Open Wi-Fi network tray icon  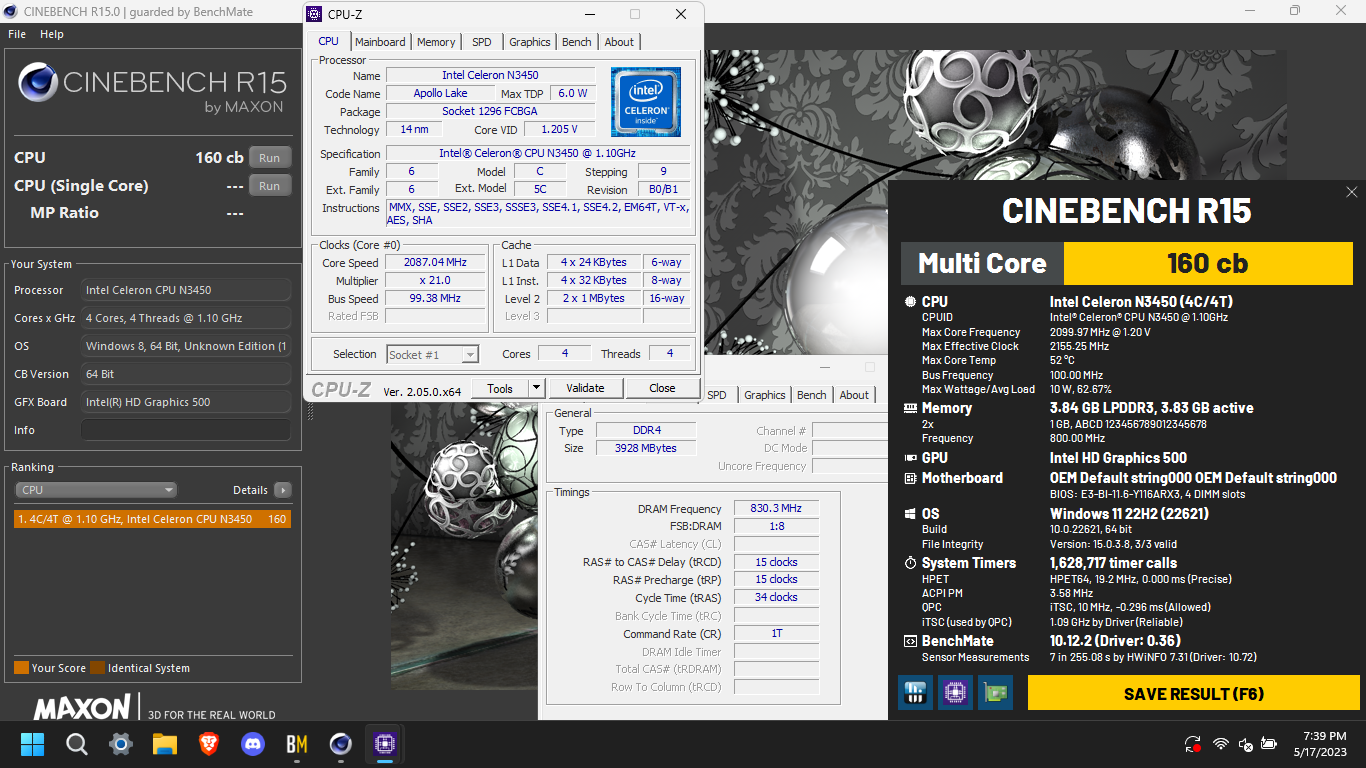tap(1220, 744)
